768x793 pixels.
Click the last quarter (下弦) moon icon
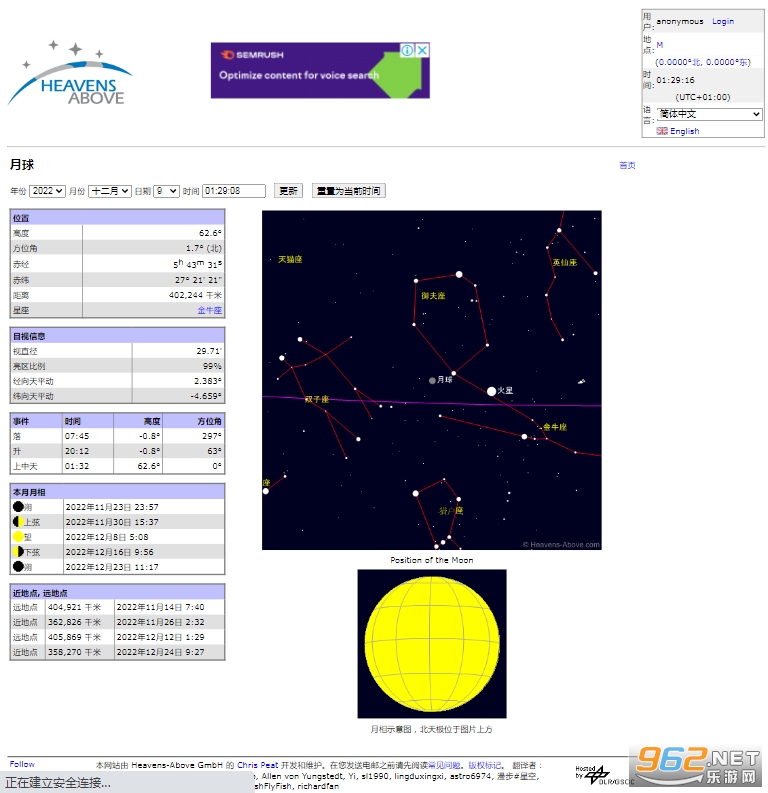pyautogui.click(x=18, y=552)
